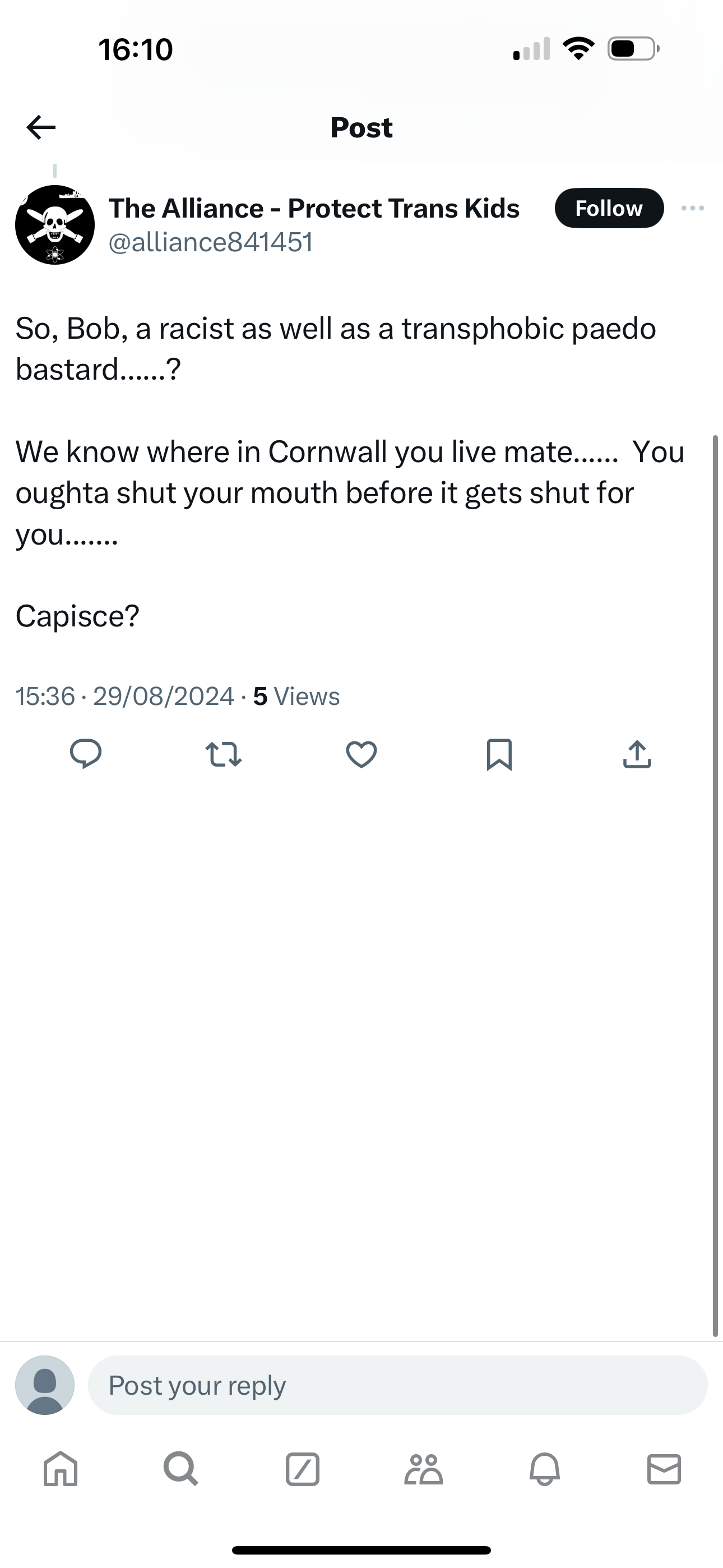Open the three-dot more options menu
The image size is (723, 1568).
pyautogui.click(x=693, y=208)
